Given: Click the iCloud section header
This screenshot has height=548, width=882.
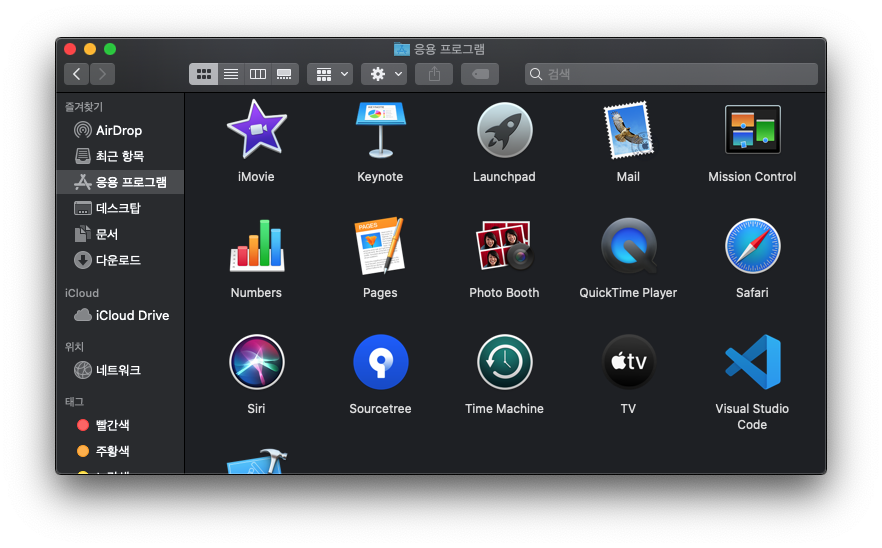Looking at the screenshot, I should pos(82,293).
